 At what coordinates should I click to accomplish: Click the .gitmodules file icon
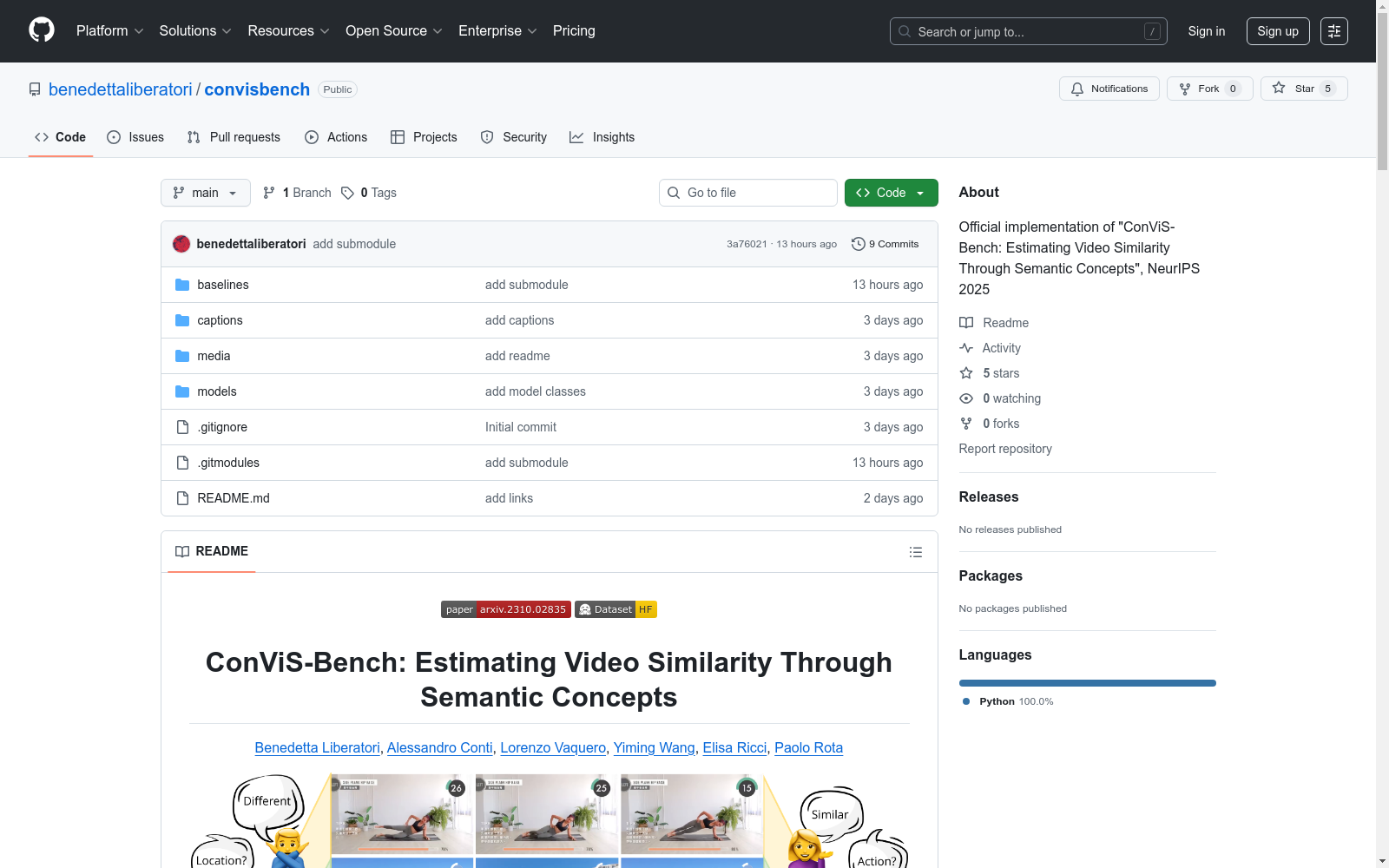click(x=182, y=463)
